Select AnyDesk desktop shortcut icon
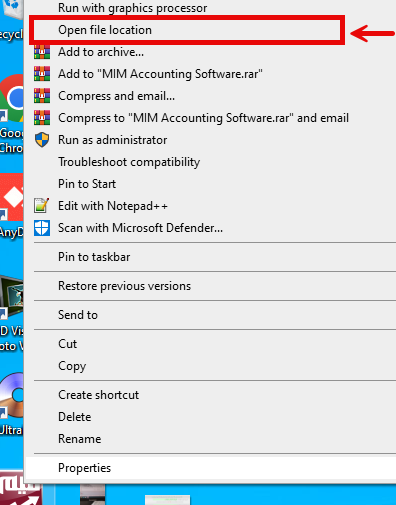 pos(12,197)
